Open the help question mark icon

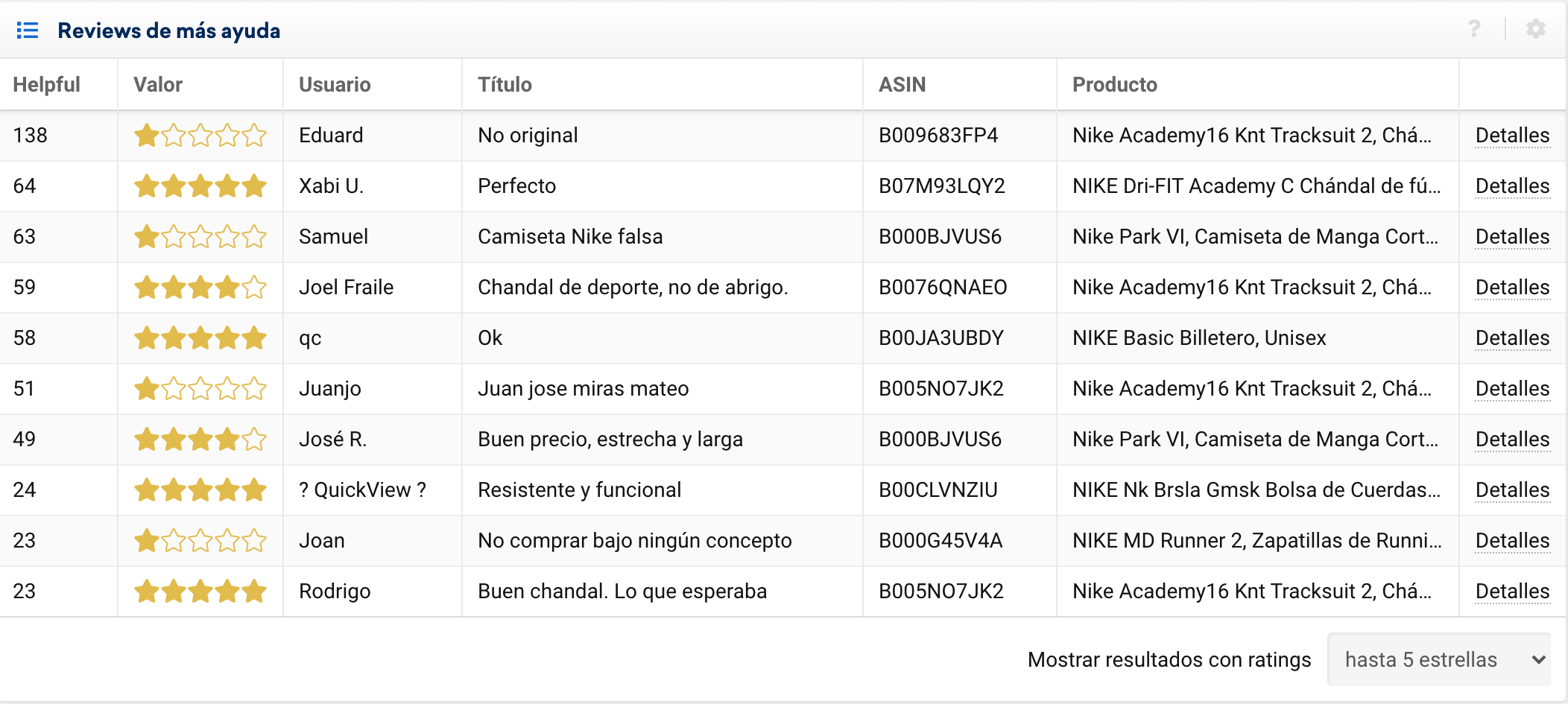(x=1473, y=29)
